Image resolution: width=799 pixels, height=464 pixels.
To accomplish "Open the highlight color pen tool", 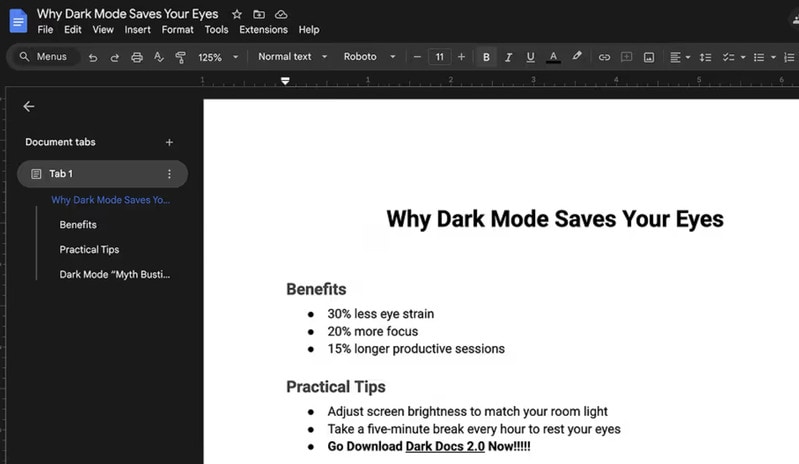I will 577,57.
